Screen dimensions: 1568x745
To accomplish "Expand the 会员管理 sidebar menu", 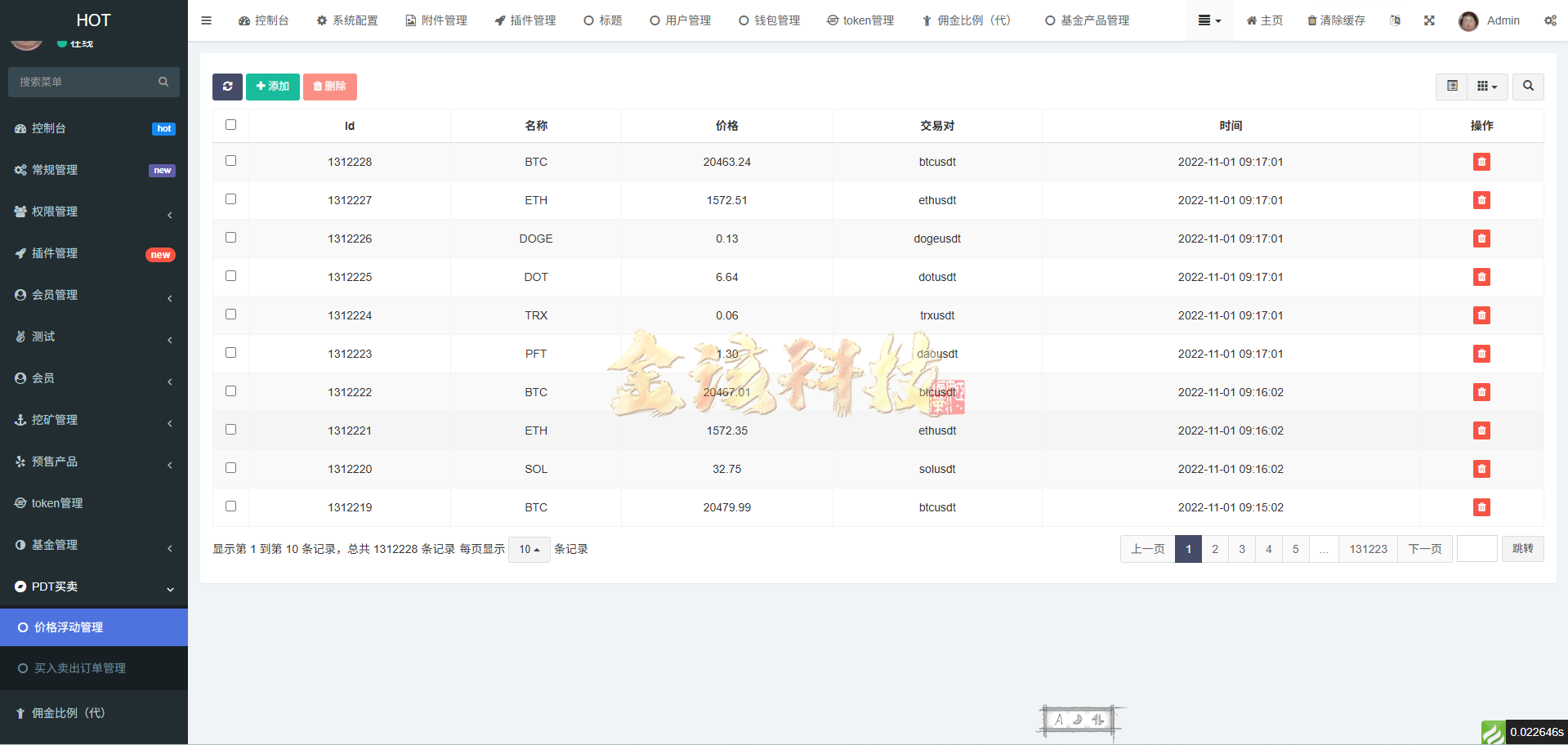I will [x=54, y=295].
